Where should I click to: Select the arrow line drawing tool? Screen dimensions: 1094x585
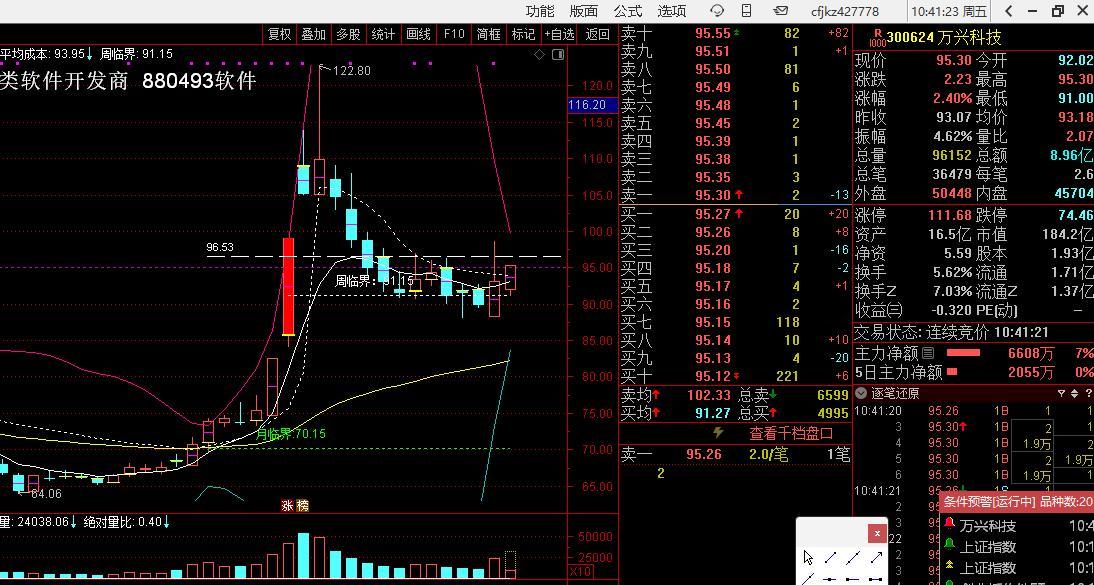point(876,557)
